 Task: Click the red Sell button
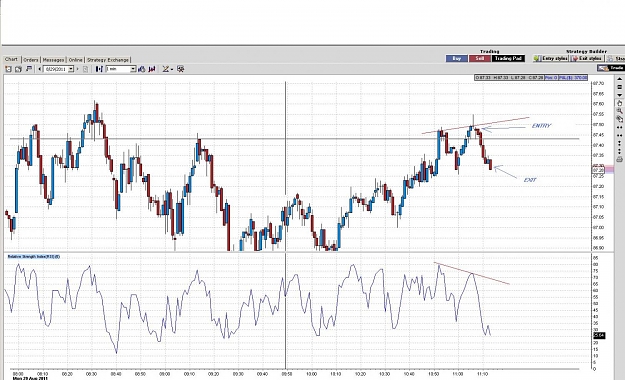click(480, 59)
